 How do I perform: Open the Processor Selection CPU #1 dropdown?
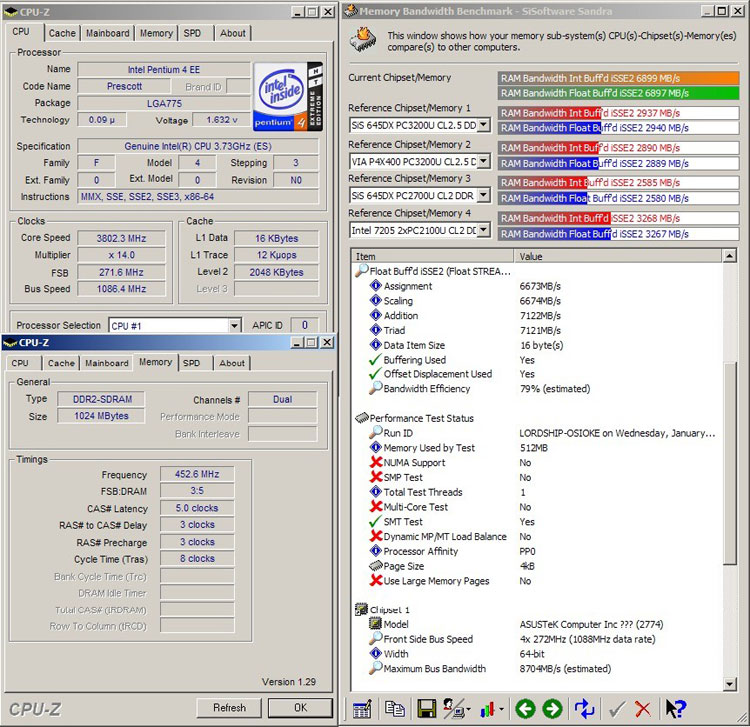coord(234,326)
